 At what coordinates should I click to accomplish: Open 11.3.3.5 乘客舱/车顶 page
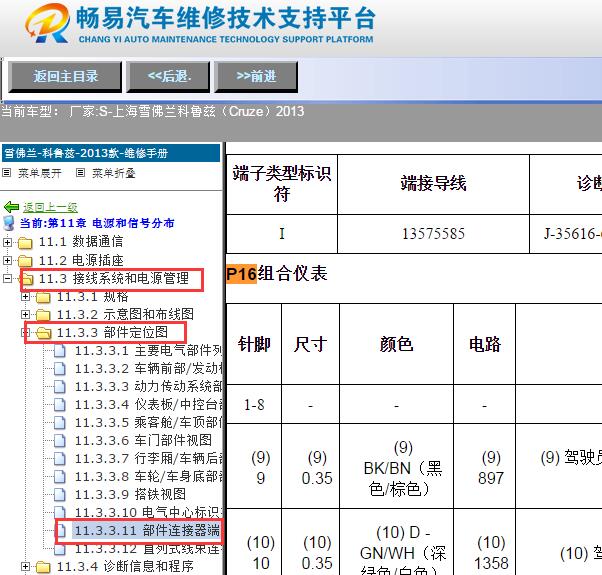click(x=149, y=423)
